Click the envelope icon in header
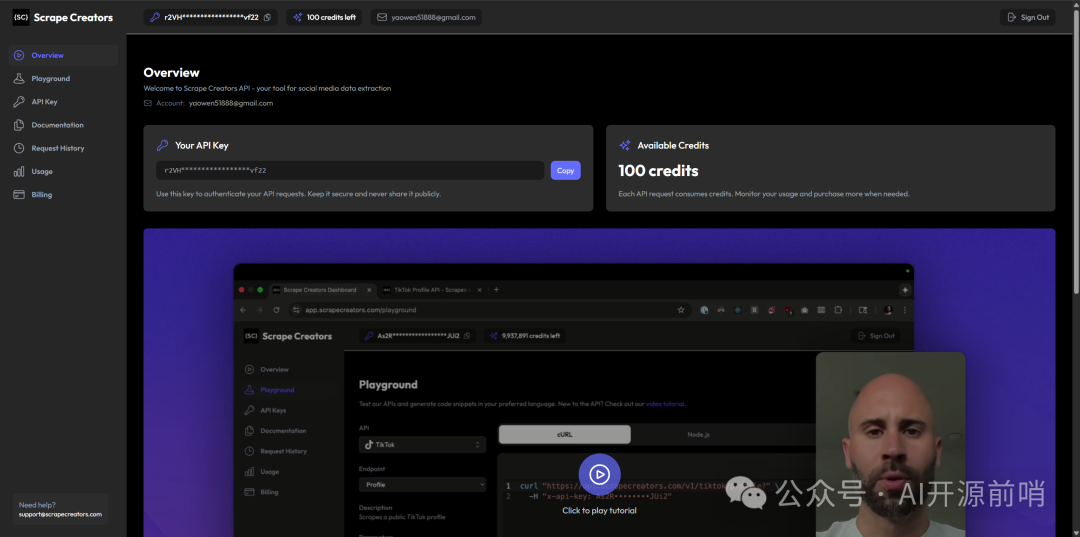The width and height of the screenshot is (1080, 537). (x=382, y=17)
